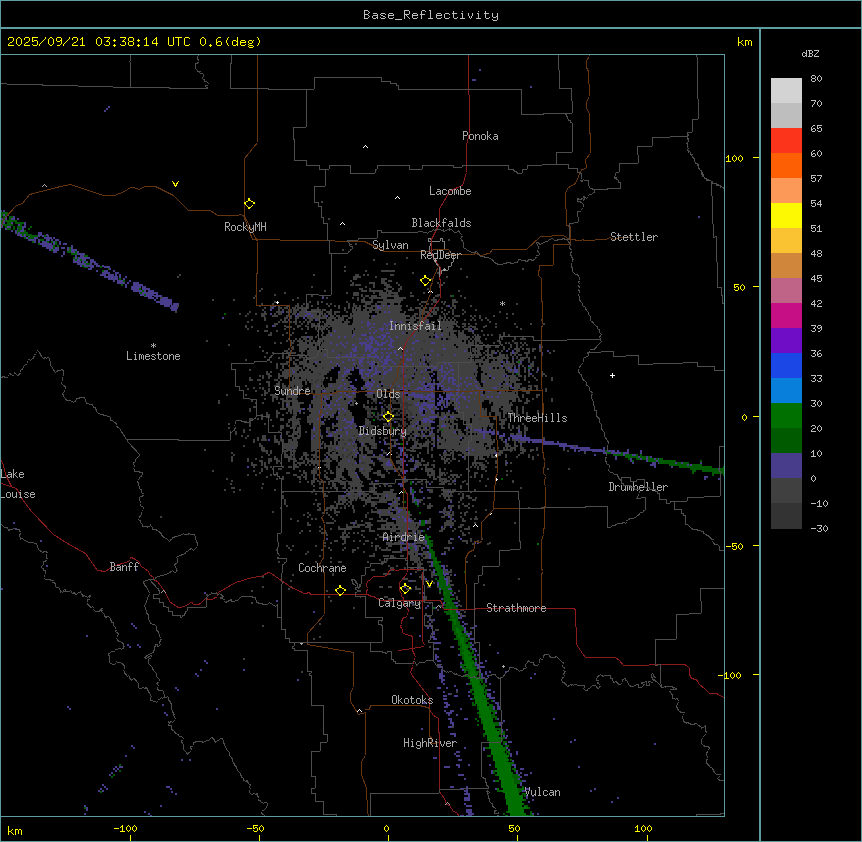Click the yellow diamond marker at Olds
Viewport: 862px width, 842px height.
point(388,416)
